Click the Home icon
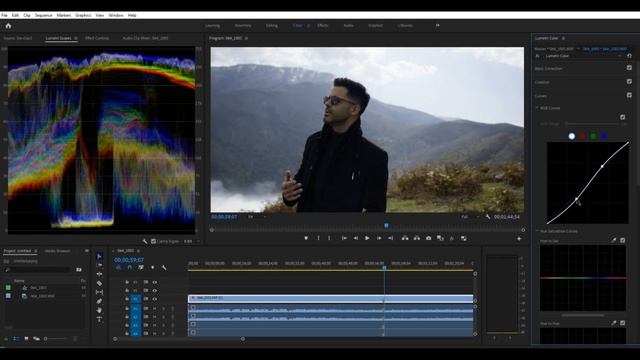The height and width of the screenshot is (360, 640). 8,26
